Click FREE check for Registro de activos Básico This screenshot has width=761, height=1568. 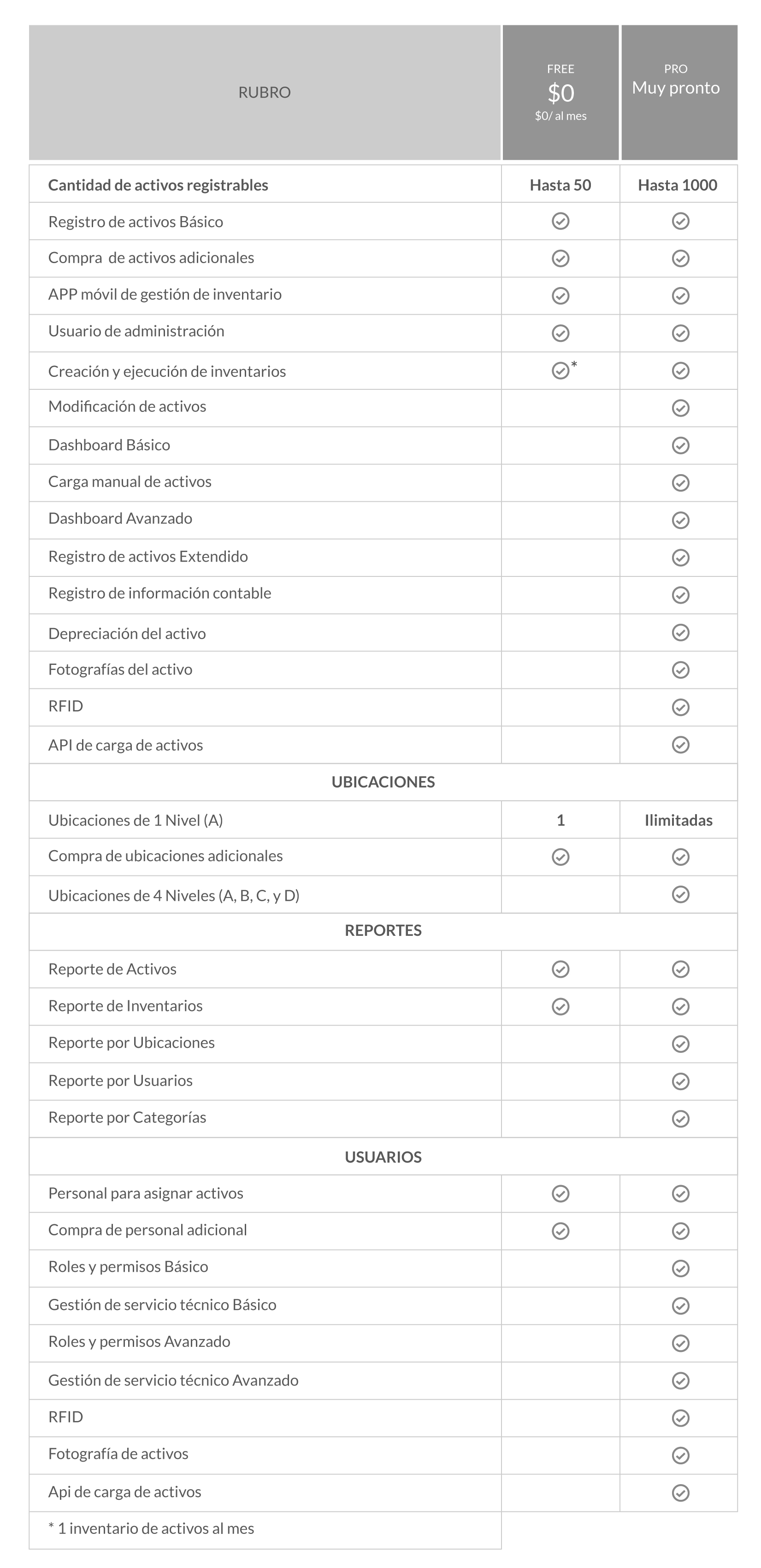(560, 221)
